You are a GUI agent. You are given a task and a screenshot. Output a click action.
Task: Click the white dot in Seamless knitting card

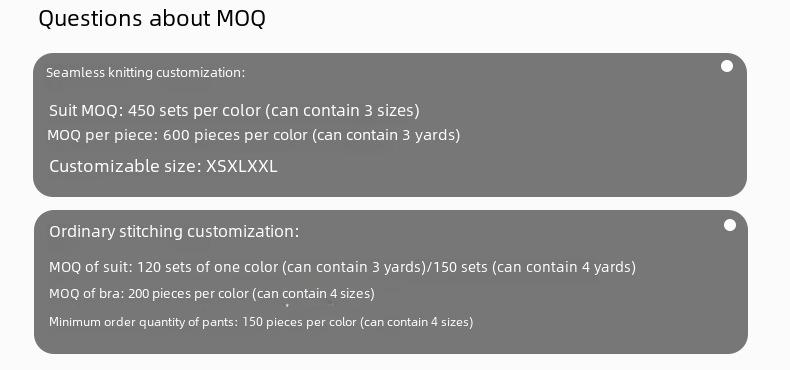click(727, 66)
